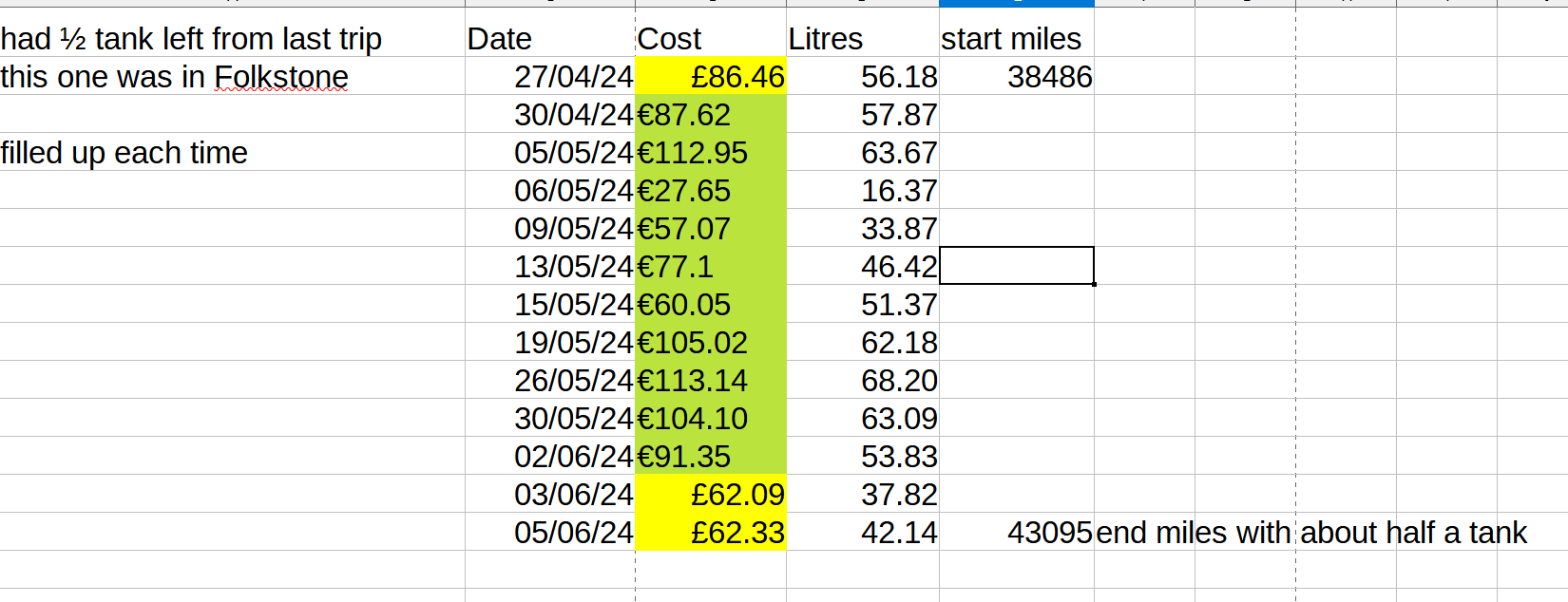Select the 'Date' column heading cell
Screen dimensions: 1568x602
pos(500,39)
